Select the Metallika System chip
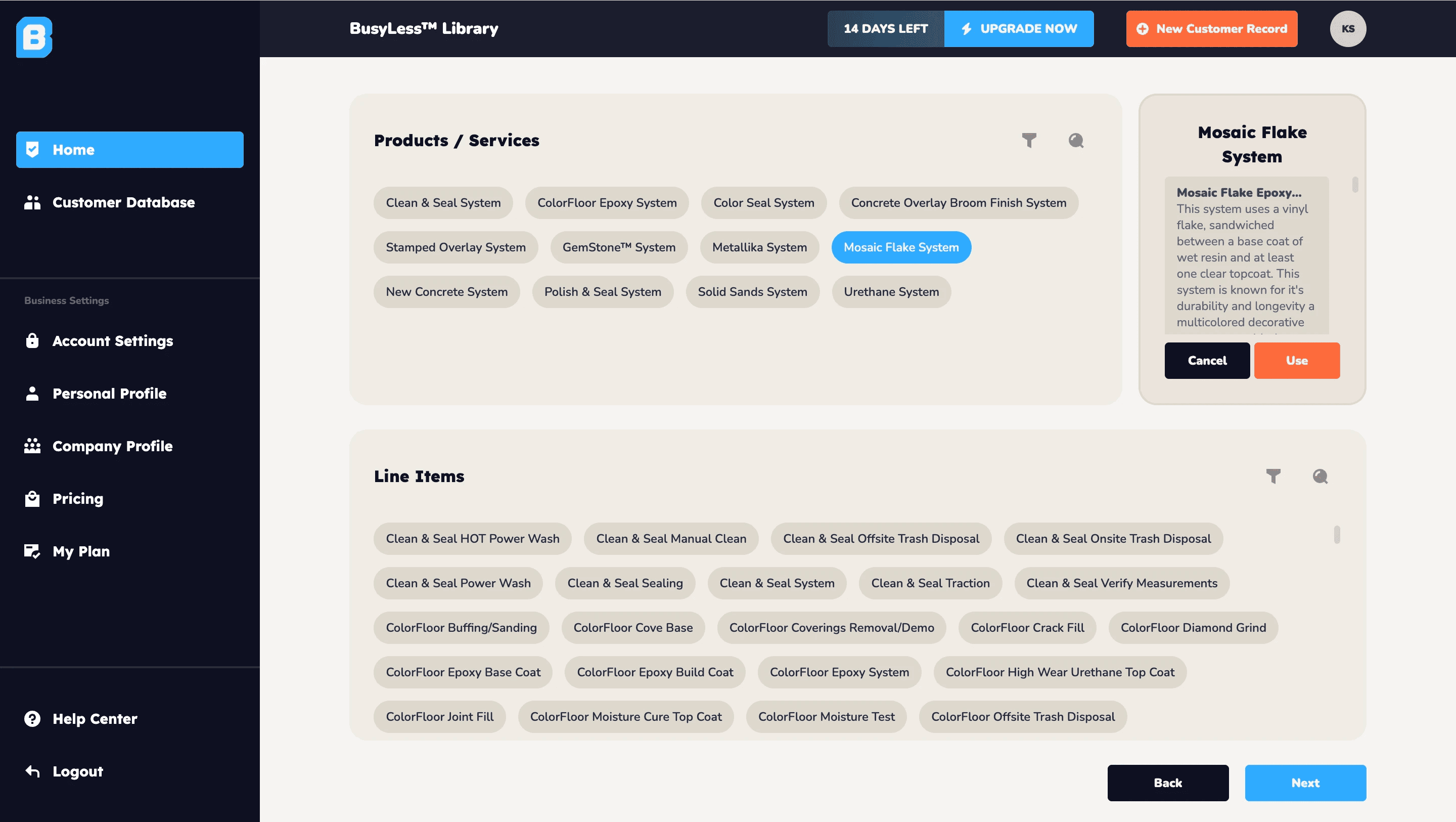The image size is (1456, 822). point(759,247)
